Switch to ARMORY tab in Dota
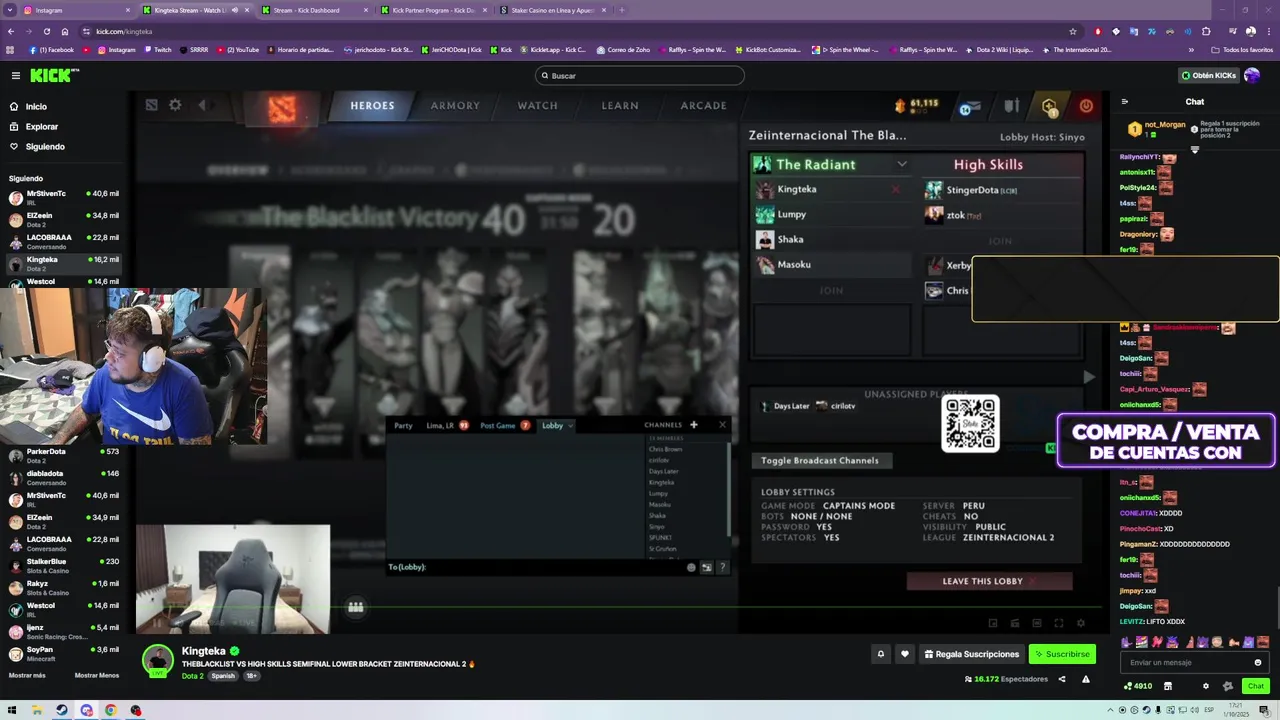The width and height of the screenshot is (1280, 720). pos(455,105)
